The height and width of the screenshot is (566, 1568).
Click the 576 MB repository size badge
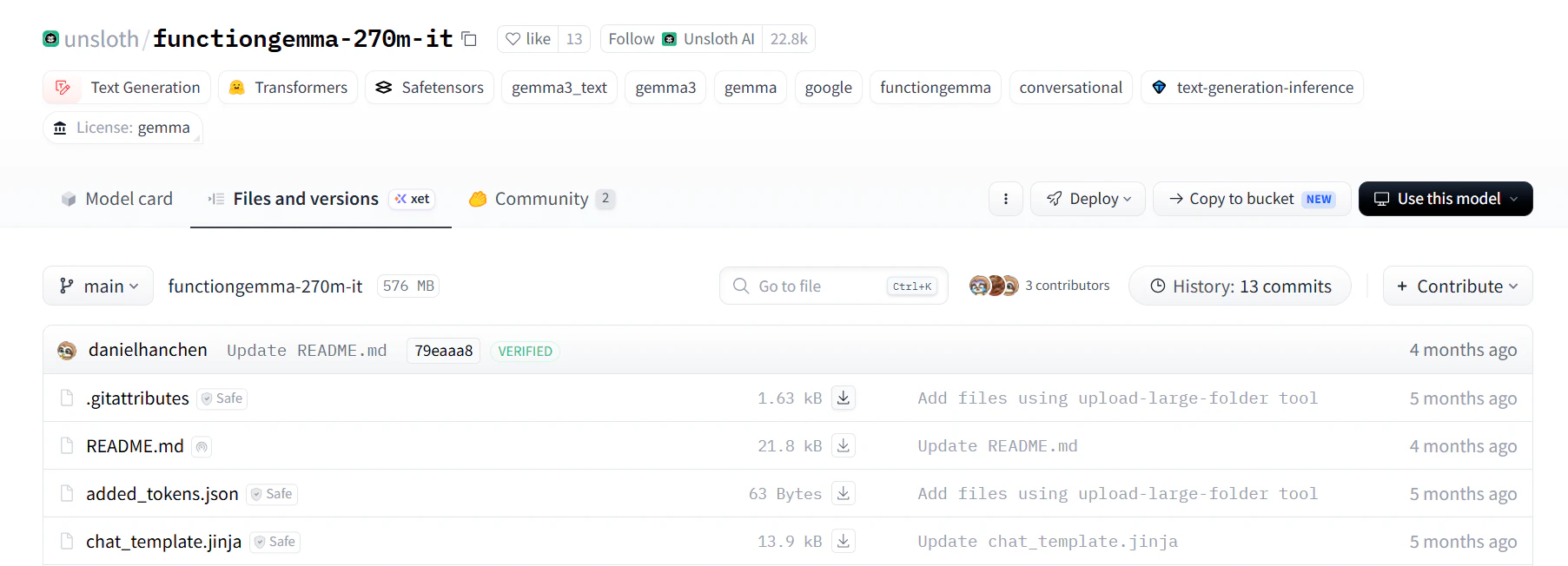(408, 286)
